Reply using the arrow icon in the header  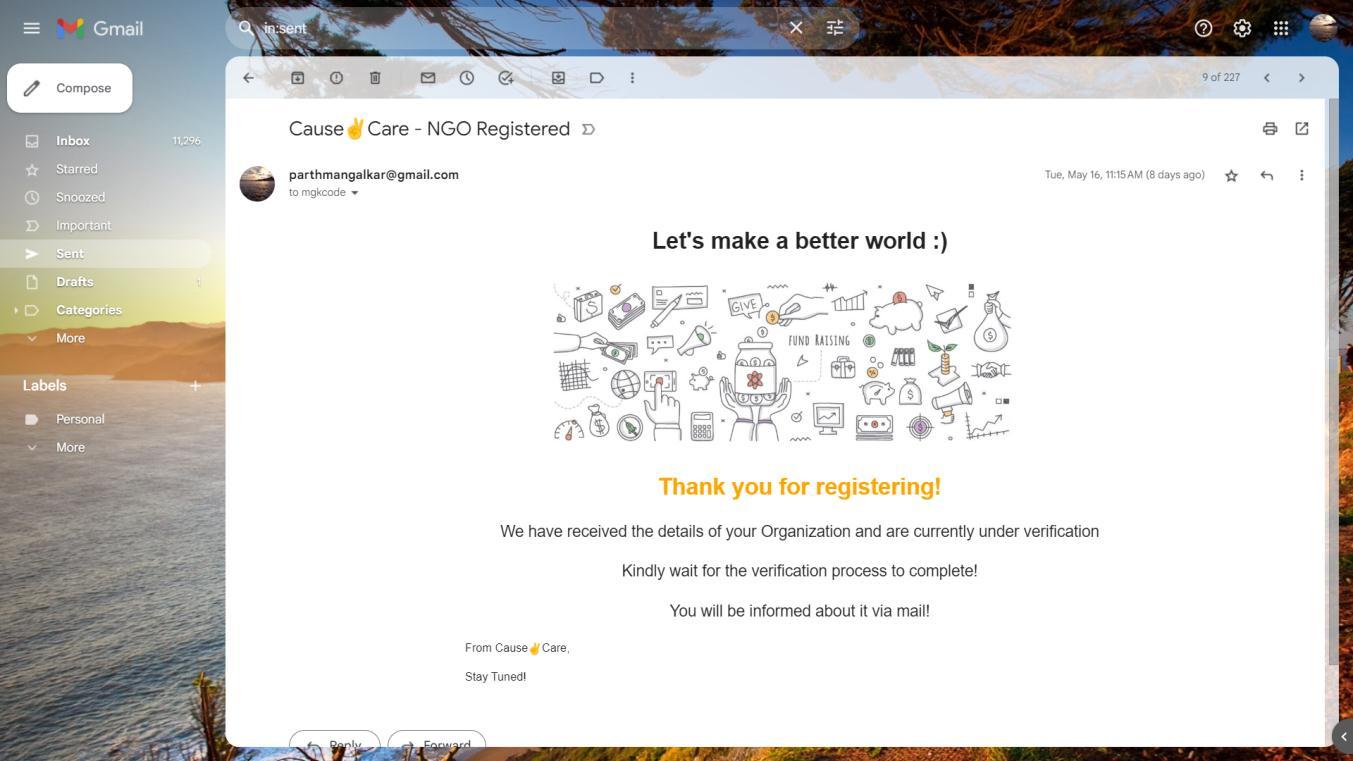[x=1267, y=175]
